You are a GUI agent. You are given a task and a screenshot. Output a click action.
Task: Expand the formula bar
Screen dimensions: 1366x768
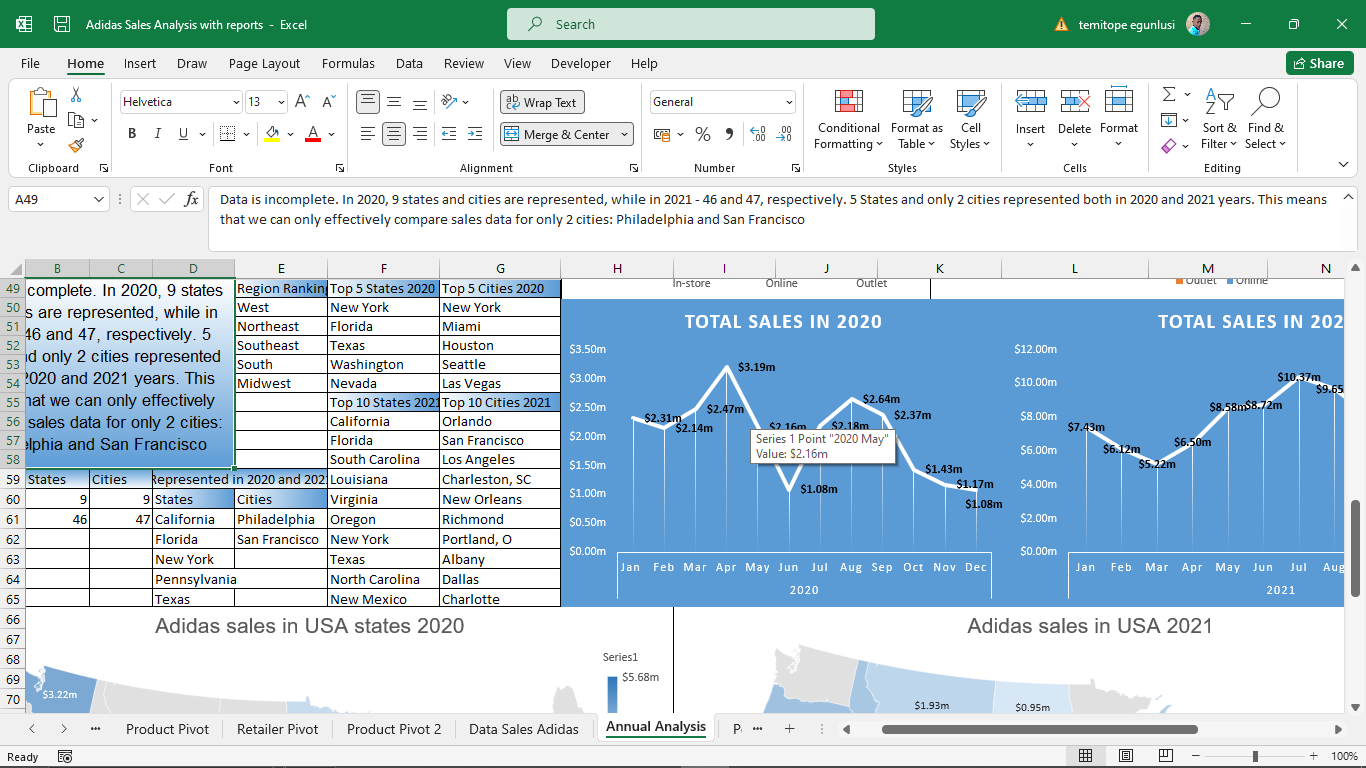click(1349, 197)
